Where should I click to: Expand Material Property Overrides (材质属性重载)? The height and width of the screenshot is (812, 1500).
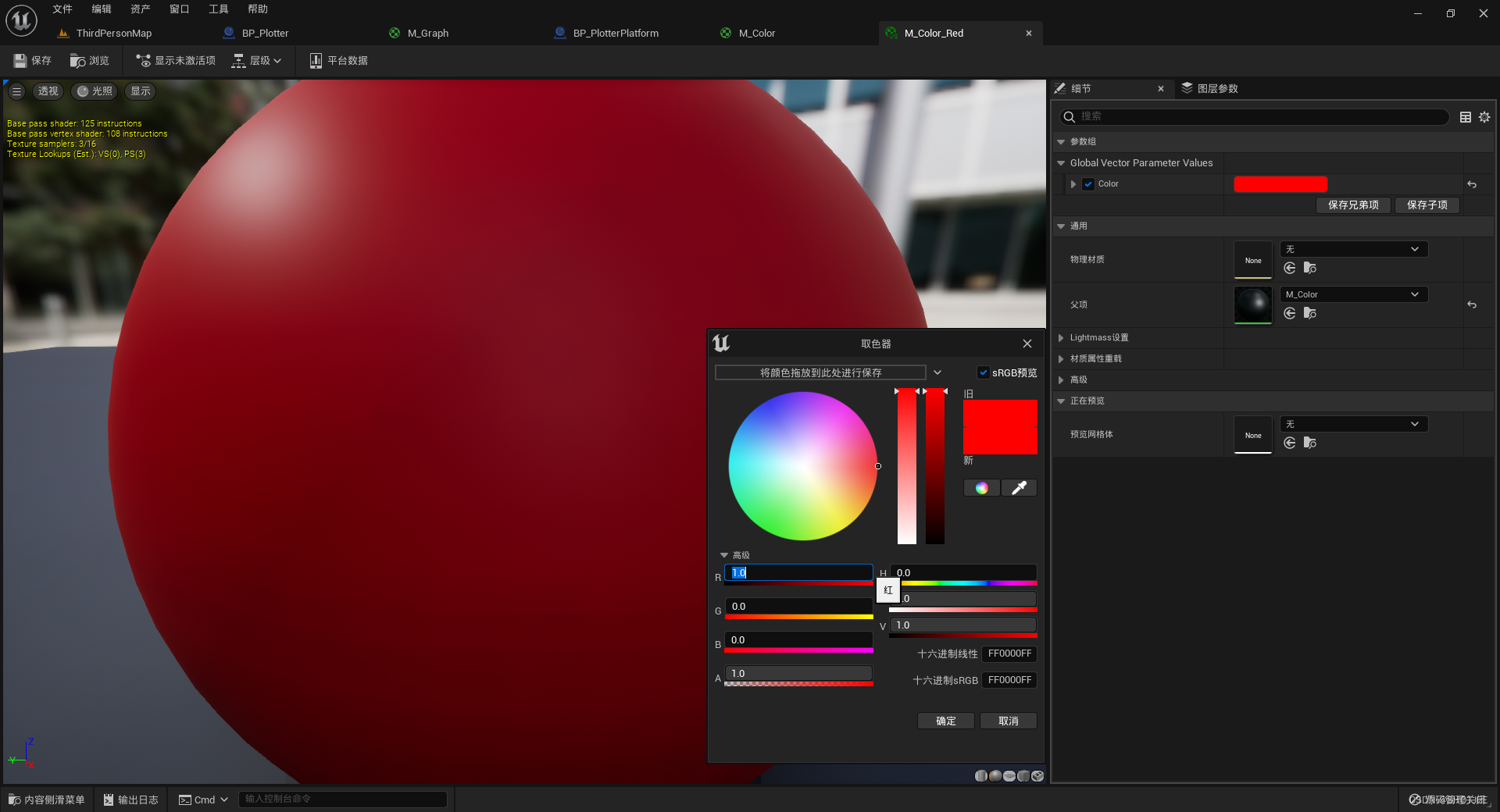(x=1061, y=359)
